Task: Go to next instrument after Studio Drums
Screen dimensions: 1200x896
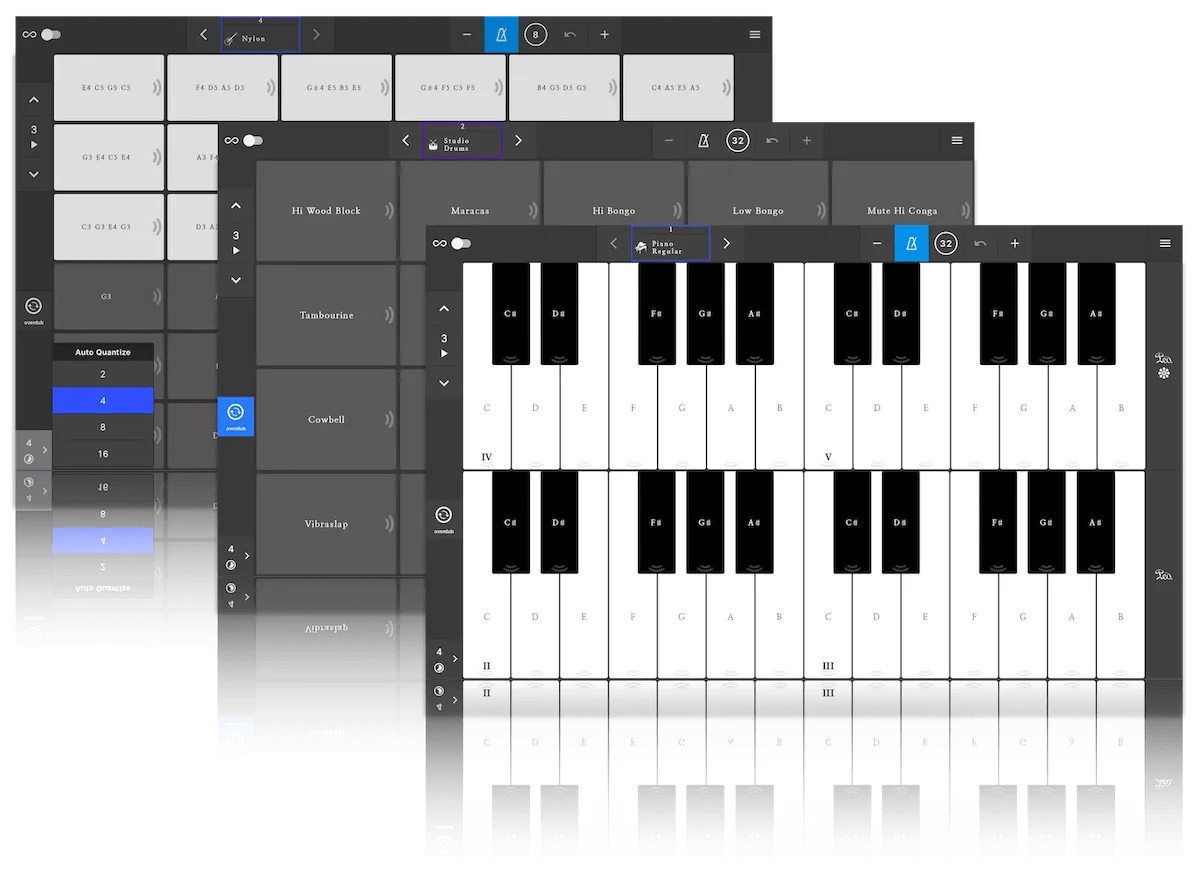Action: [518, 141]
